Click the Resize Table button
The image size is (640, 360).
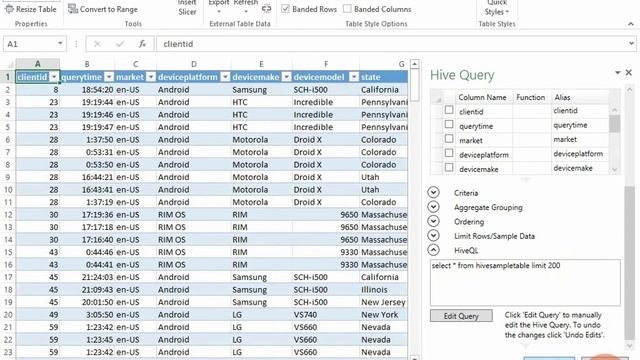pos(31,9)
